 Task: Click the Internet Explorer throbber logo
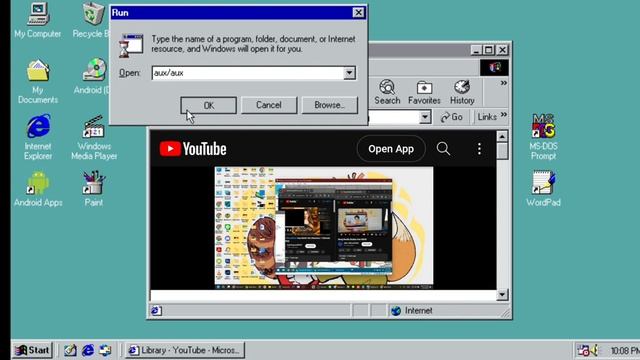coord(494,67)
